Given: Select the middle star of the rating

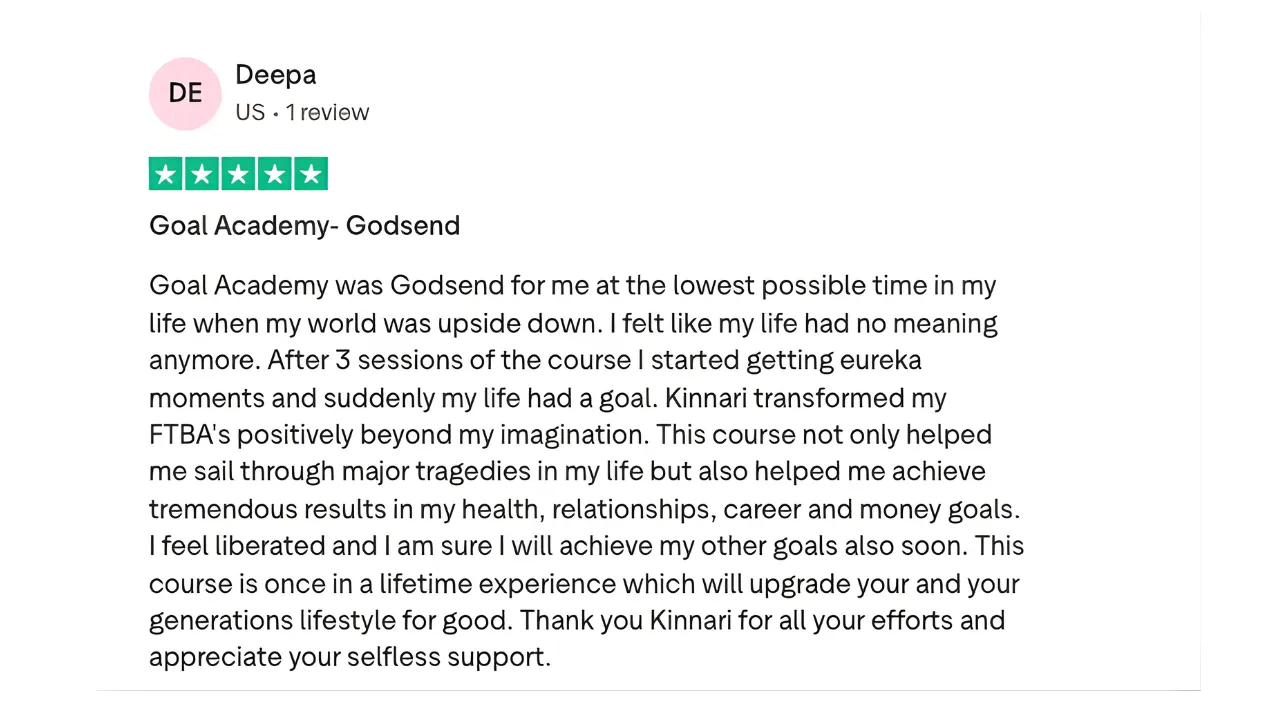Looking at the screenshot, I should tap(238, 175).
